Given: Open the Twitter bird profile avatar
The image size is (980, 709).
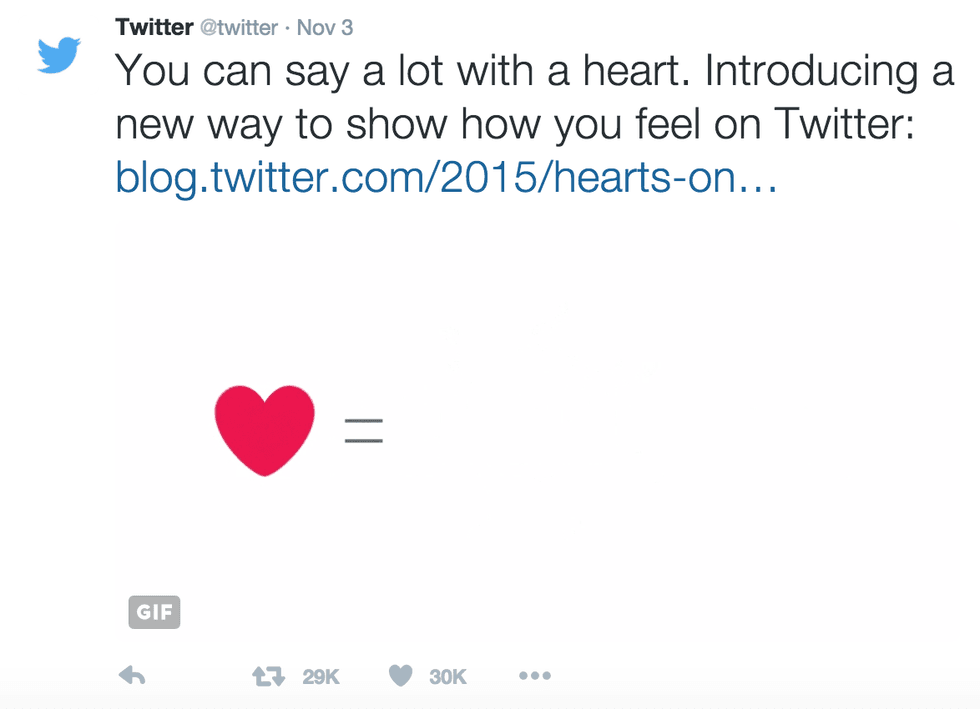Looking at the screenshot, I should point(58,55).
